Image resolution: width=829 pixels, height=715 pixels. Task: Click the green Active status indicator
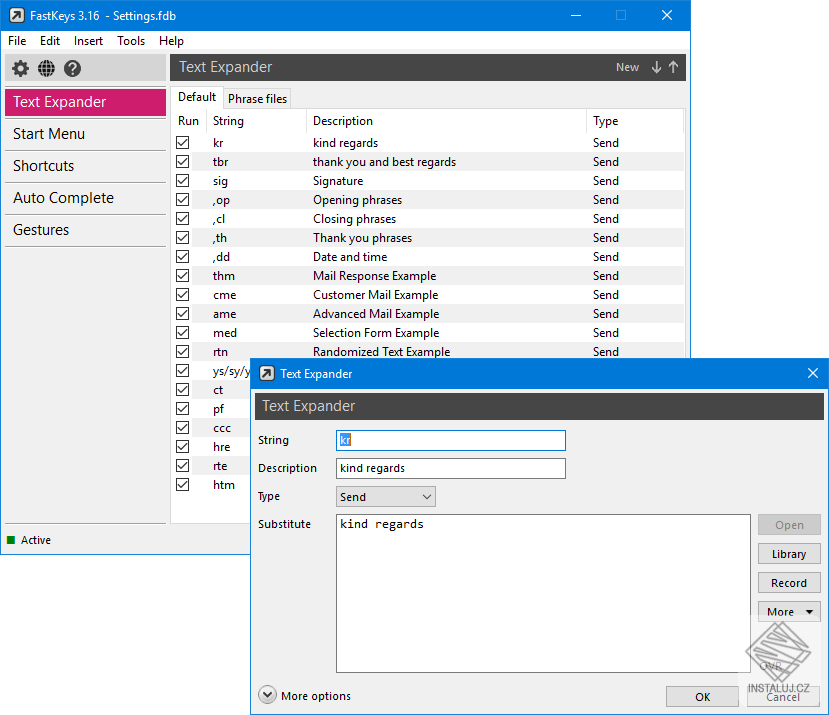(x=12, y=540)
